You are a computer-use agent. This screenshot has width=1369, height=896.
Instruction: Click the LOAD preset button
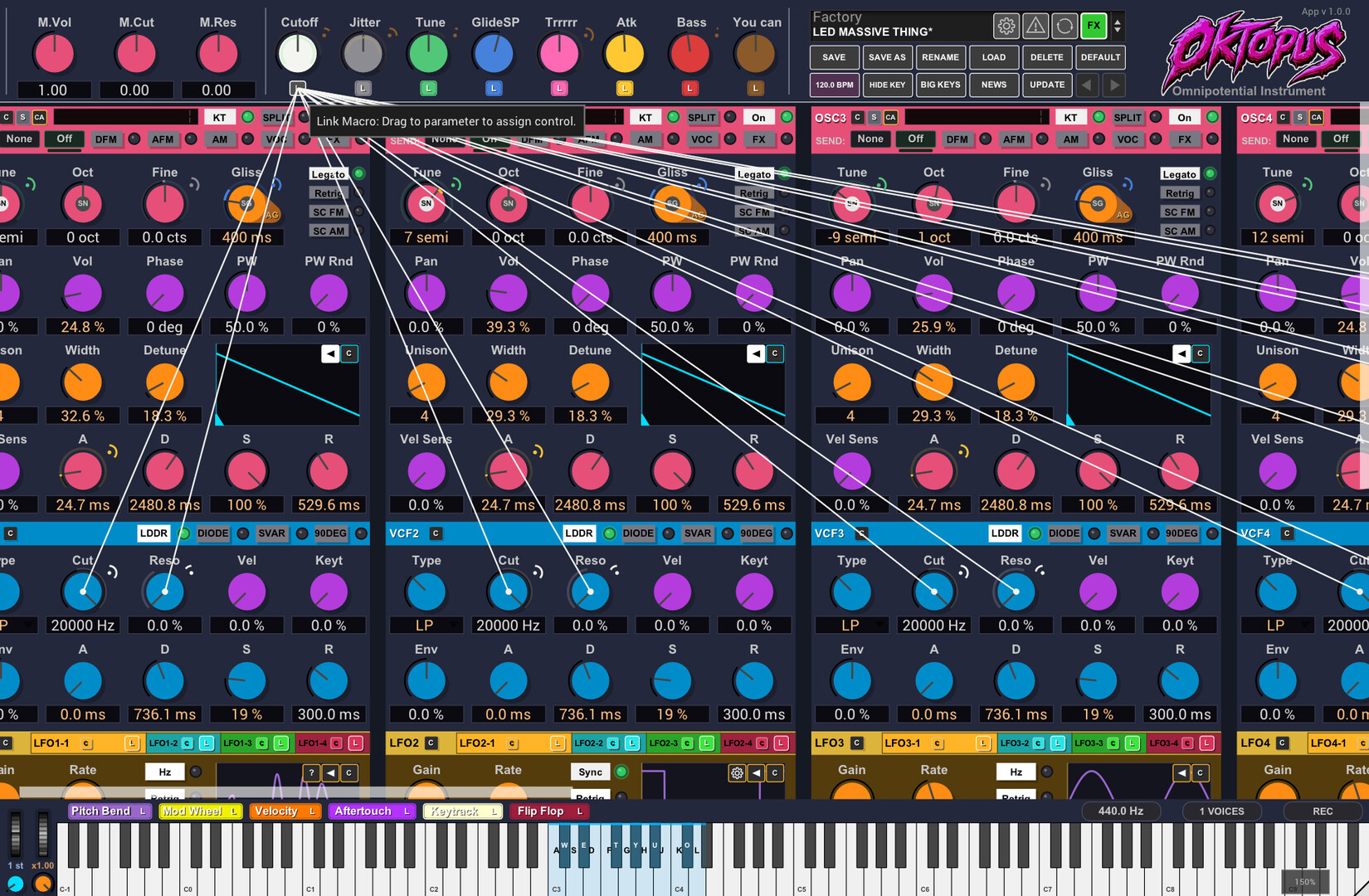point(993,57)
